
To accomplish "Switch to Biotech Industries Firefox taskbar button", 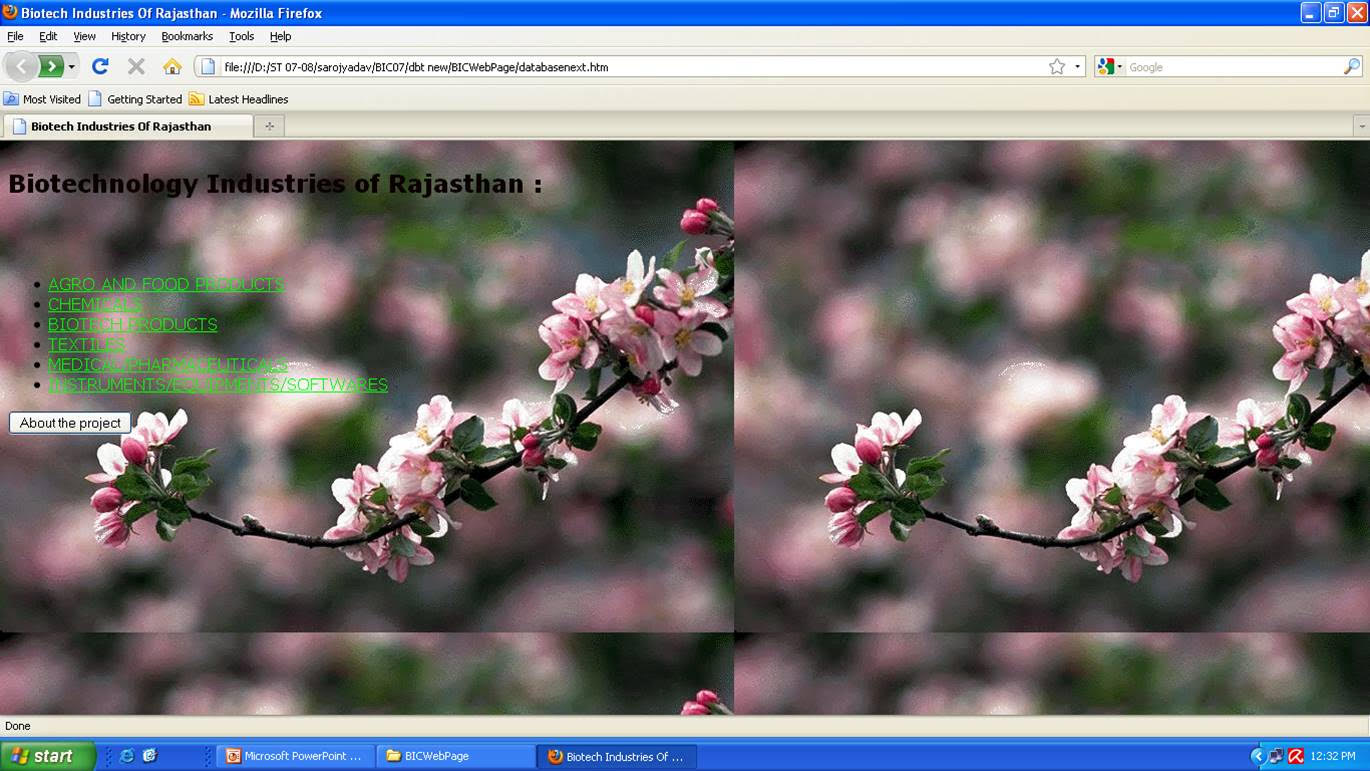I will tap(617, 756).
